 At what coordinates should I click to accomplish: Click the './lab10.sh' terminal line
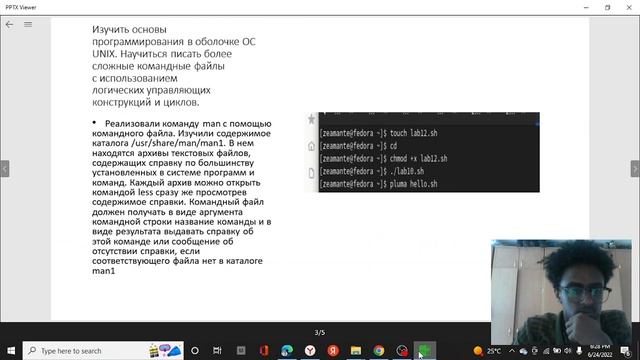pyautogui.click(x=372, y=171)
